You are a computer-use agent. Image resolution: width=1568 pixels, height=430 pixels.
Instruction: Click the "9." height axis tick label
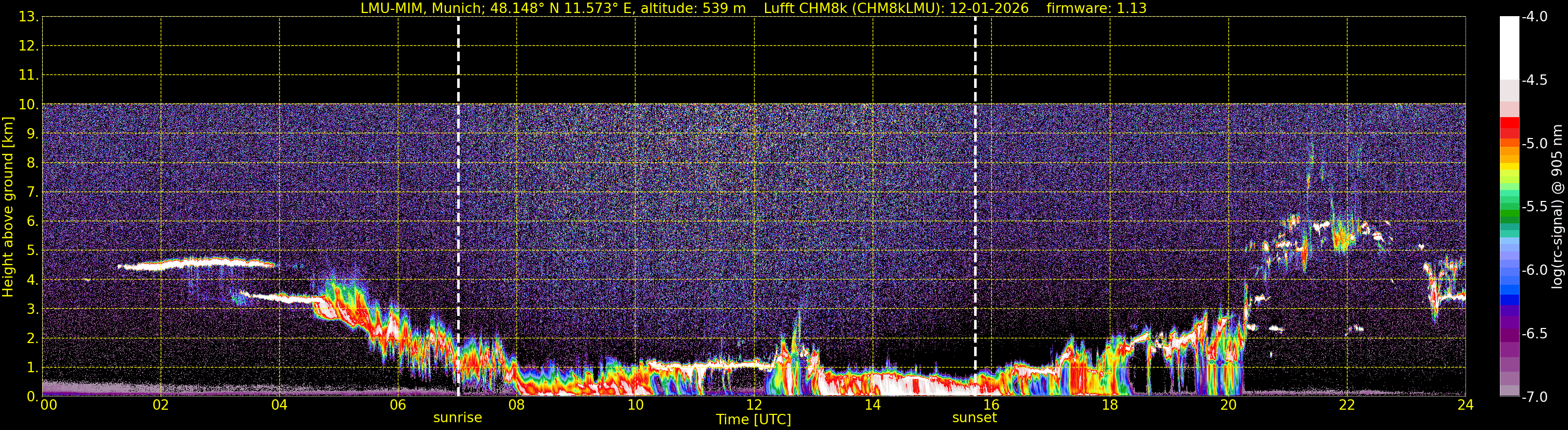point(32,134)
